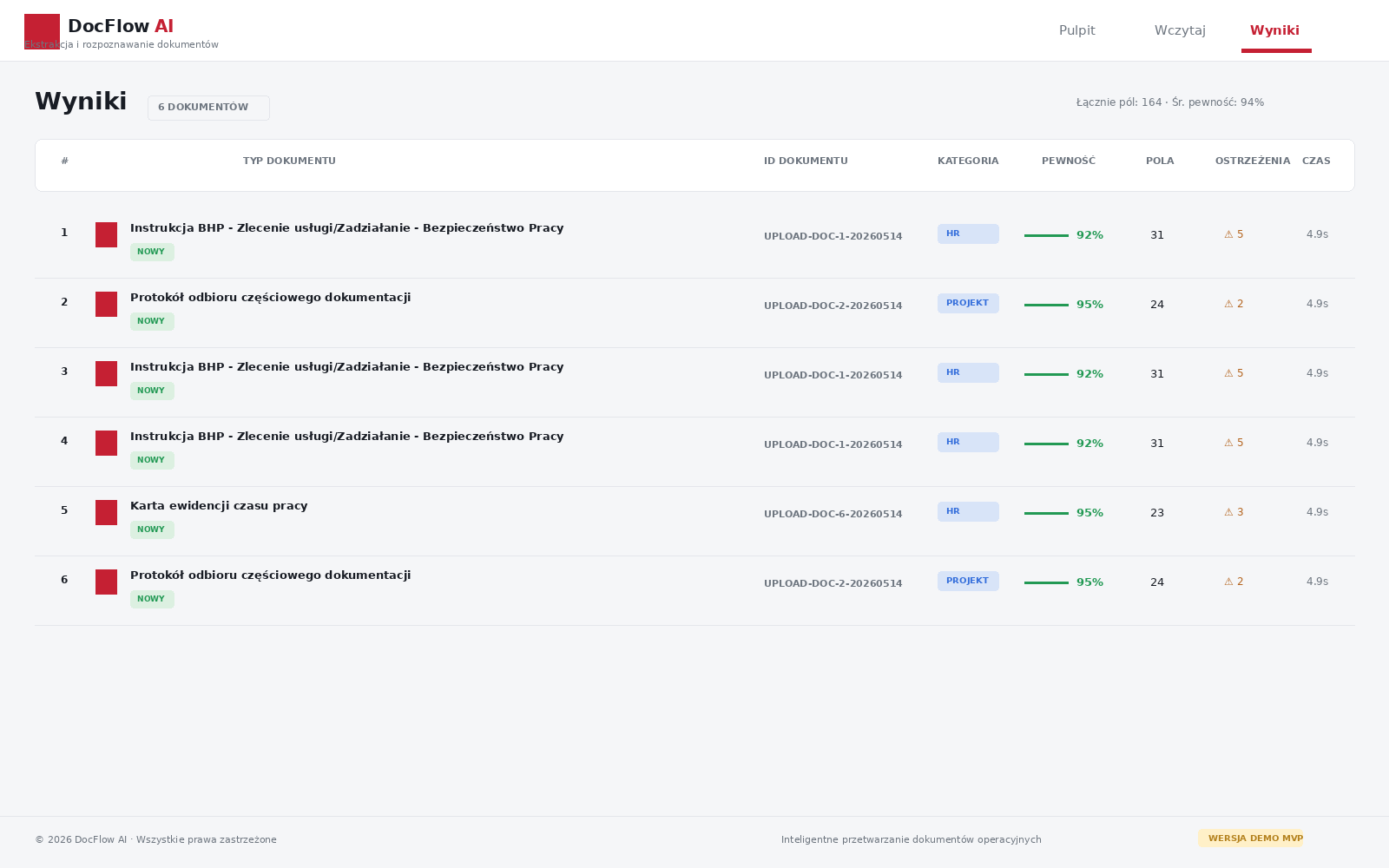
Task: Click the 92% confidence value in row 3
Action: [1089, 374]
